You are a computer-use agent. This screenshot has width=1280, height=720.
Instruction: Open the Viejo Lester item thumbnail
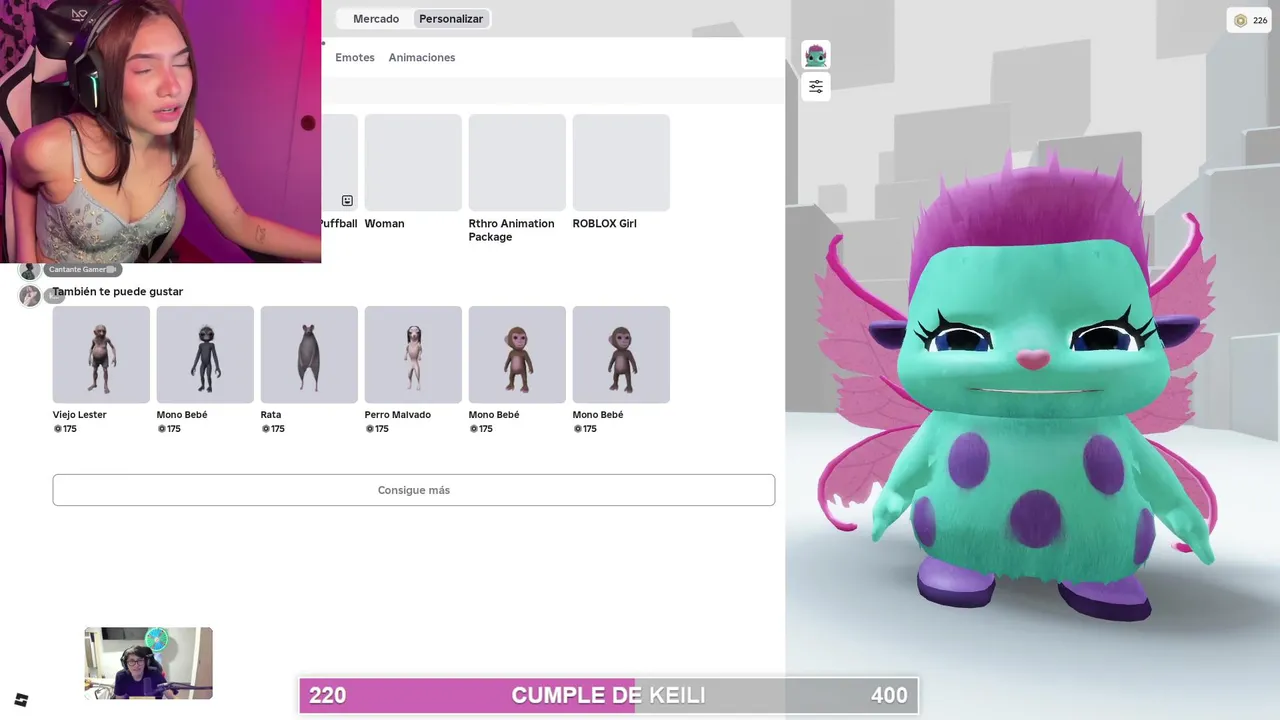[101, 355]
